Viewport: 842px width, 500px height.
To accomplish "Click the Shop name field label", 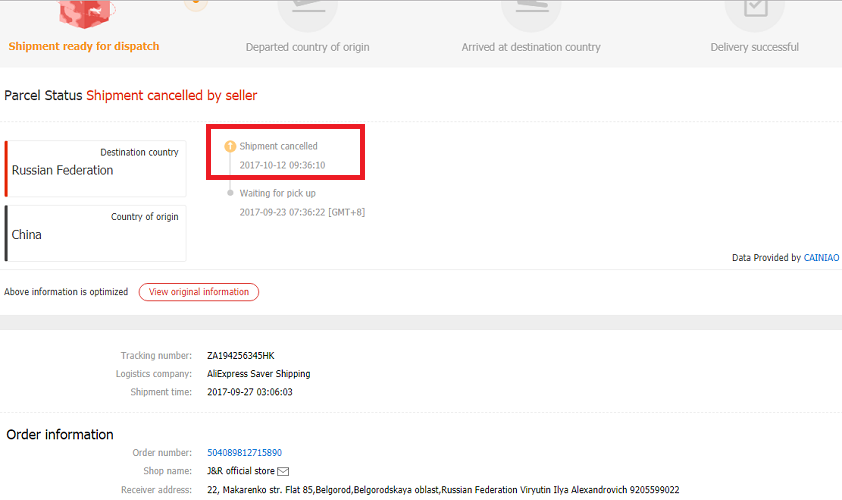I will (x=168, y=471).
